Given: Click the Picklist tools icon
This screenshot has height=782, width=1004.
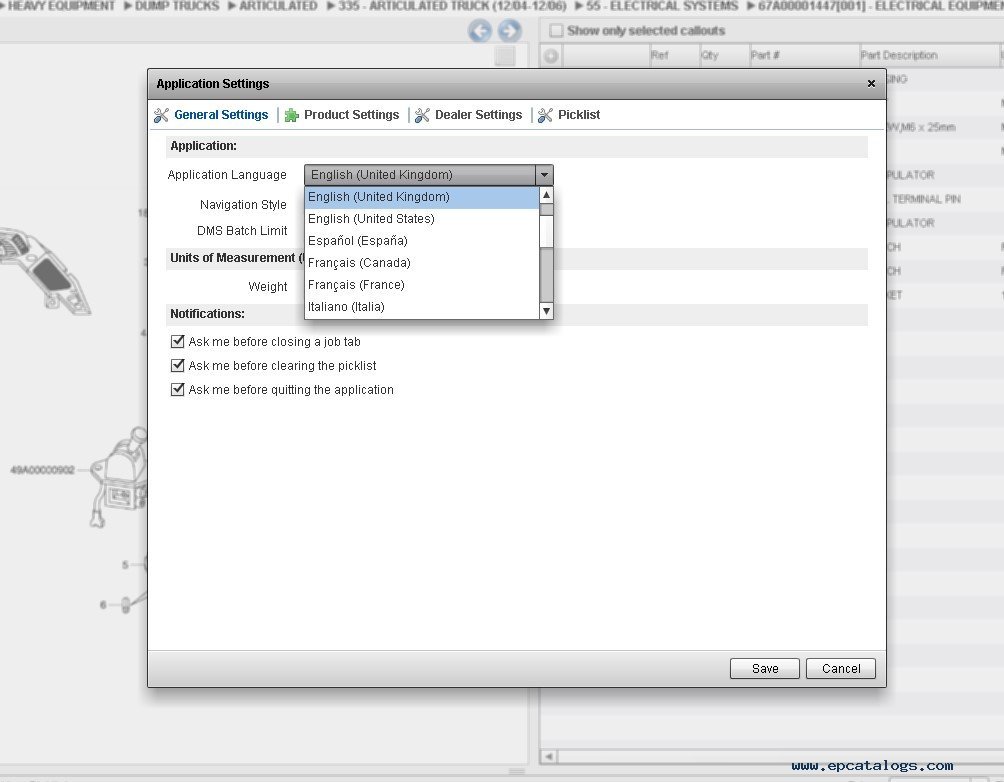Looking at the screenshot, I should (x=545, y=115).
